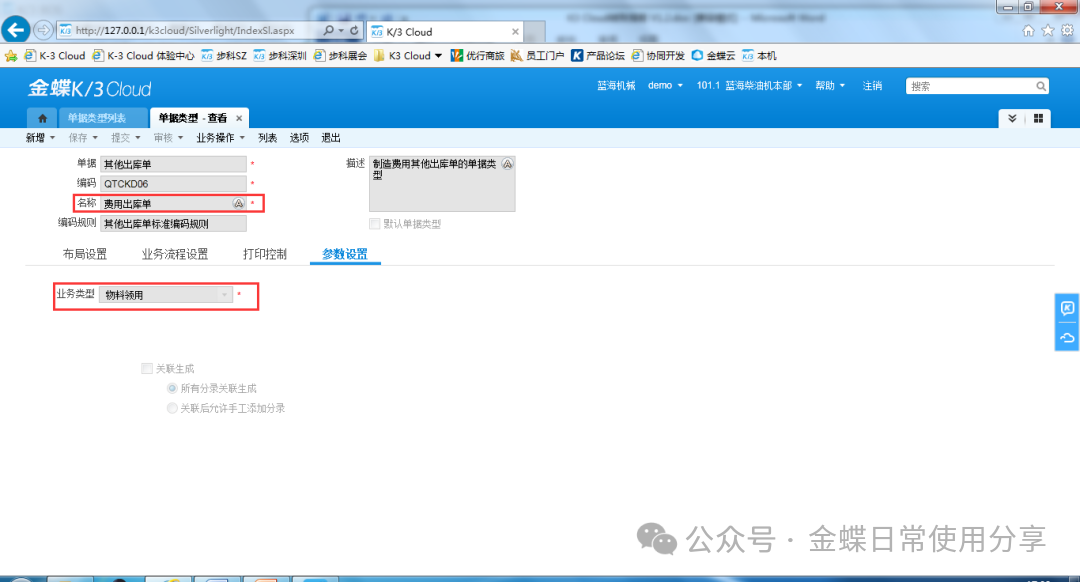The width and height of the screenshot is (1080, 582).
Task: Go to the K/3 Cloud home tab icon
Action: pos(42,118)
